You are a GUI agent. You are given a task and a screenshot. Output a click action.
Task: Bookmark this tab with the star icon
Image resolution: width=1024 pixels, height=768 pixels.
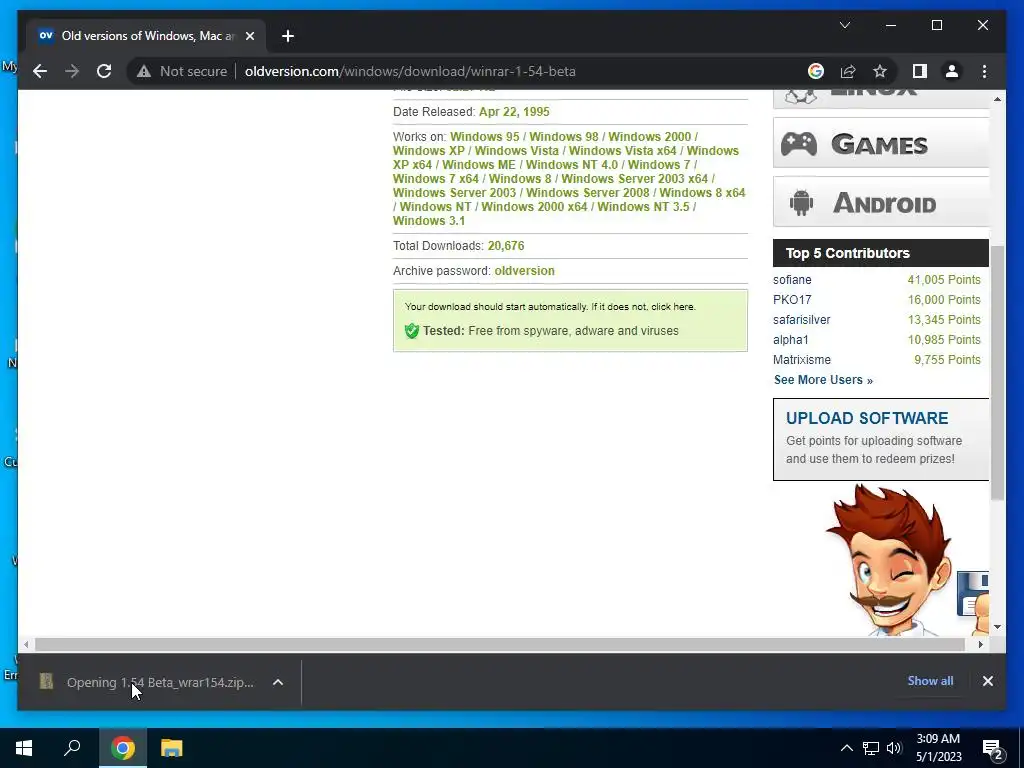pos(880,71)
